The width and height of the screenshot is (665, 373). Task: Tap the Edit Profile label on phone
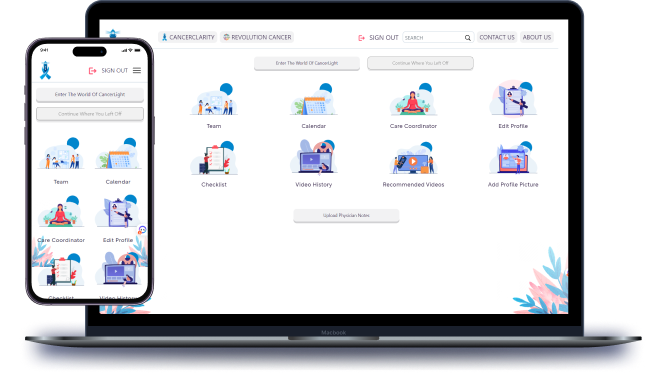pyautogui.click(x=118, y=240)
